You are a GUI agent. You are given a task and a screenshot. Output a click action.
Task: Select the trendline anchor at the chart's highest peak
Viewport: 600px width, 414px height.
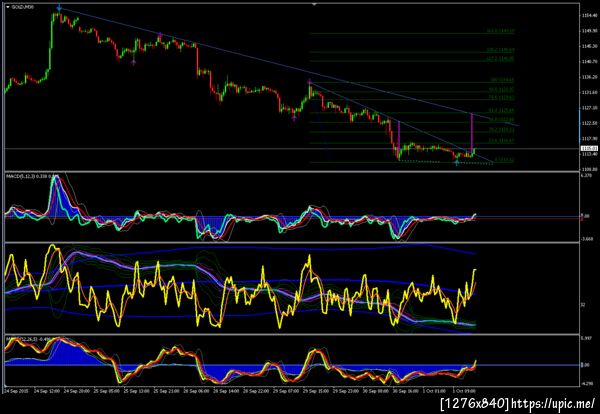pyautogui.click(x=59, y=8)
